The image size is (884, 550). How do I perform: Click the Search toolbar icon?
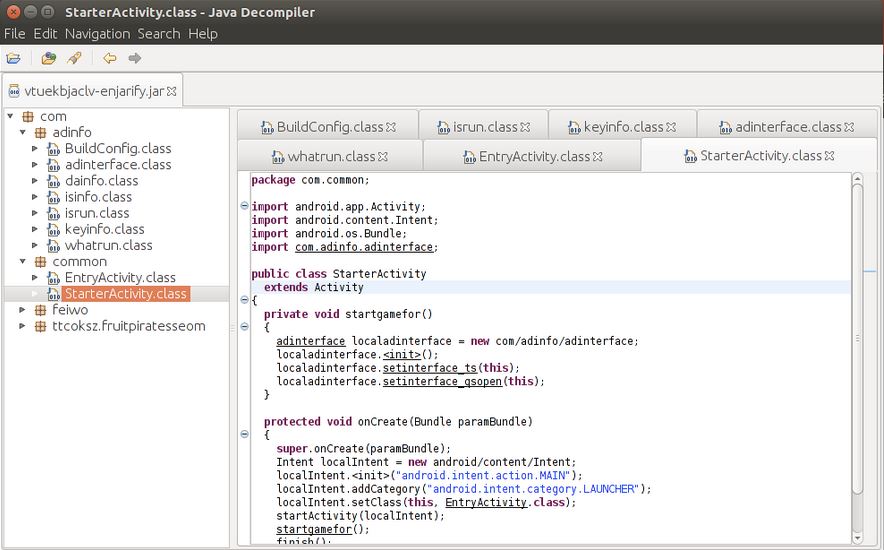(74, 58)
